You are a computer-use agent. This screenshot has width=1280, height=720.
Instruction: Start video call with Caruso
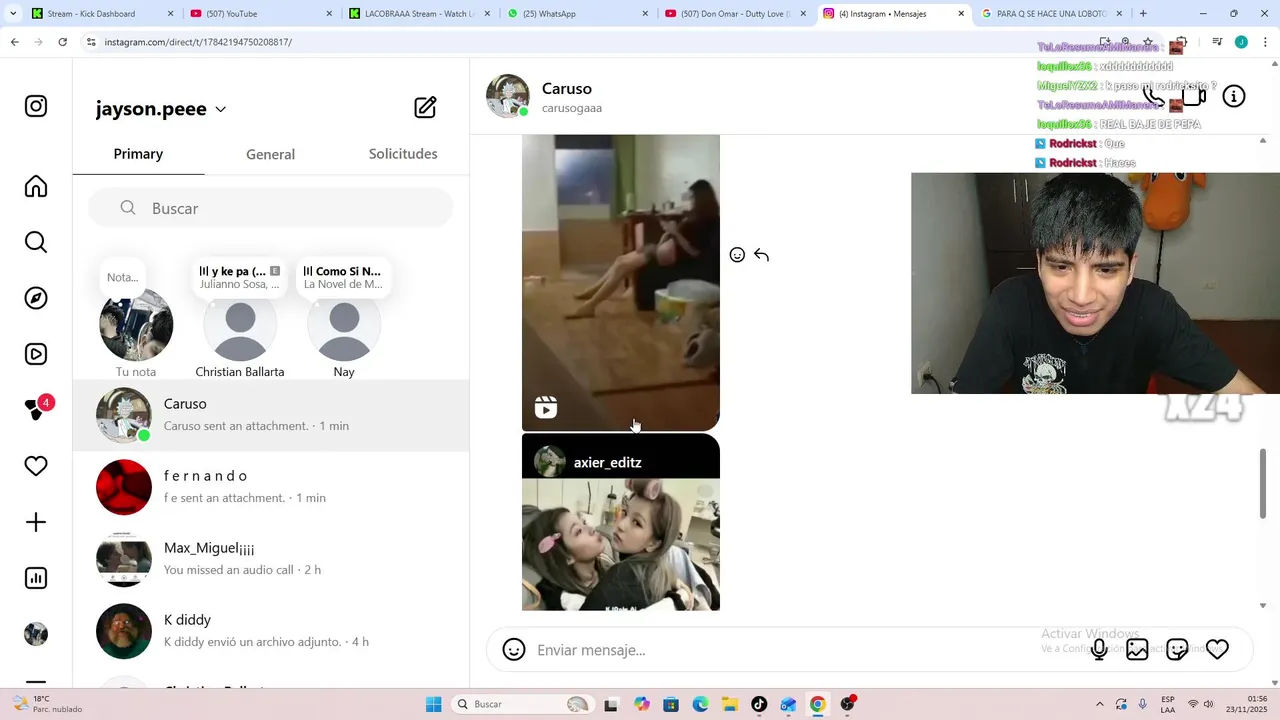click(x=1193, y=97)
